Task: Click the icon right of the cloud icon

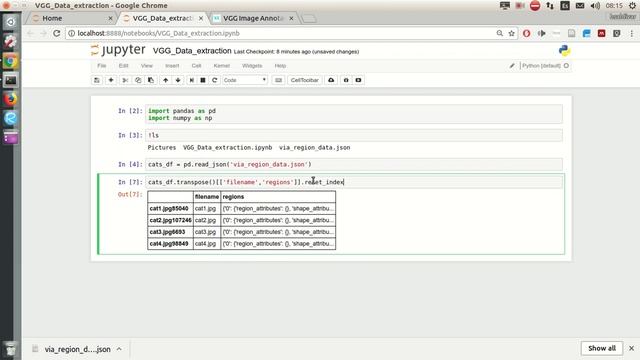Action: click(x=346, y=80)
